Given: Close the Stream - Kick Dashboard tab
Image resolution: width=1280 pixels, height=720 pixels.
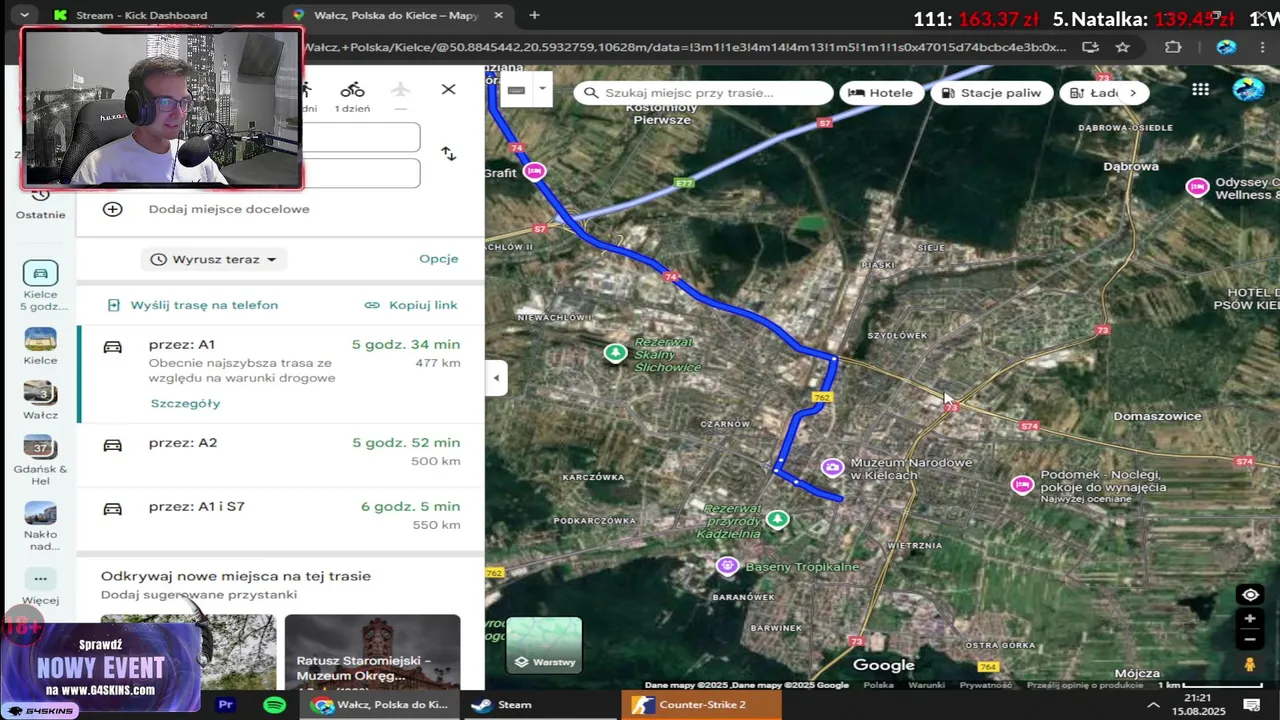Looking at the screenshot, I should [x=261, y=15].
